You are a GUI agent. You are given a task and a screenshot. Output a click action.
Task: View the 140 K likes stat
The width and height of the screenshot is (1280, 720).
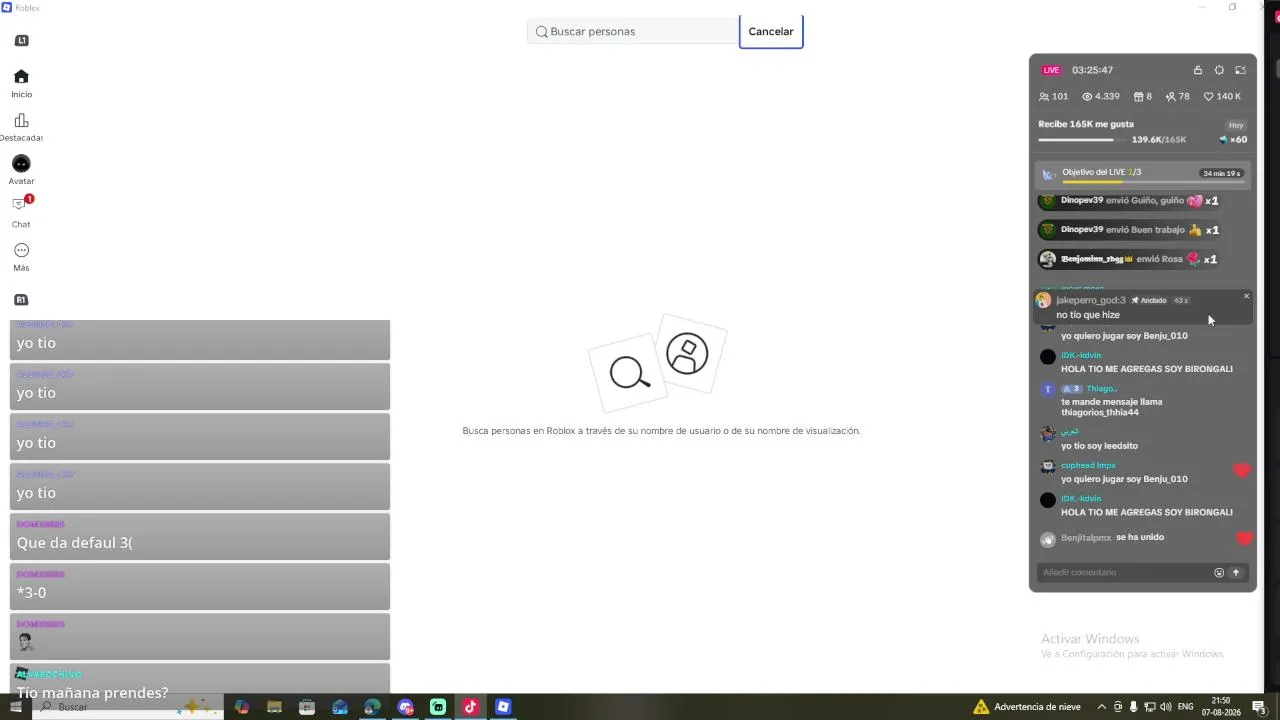point(1222,97)
